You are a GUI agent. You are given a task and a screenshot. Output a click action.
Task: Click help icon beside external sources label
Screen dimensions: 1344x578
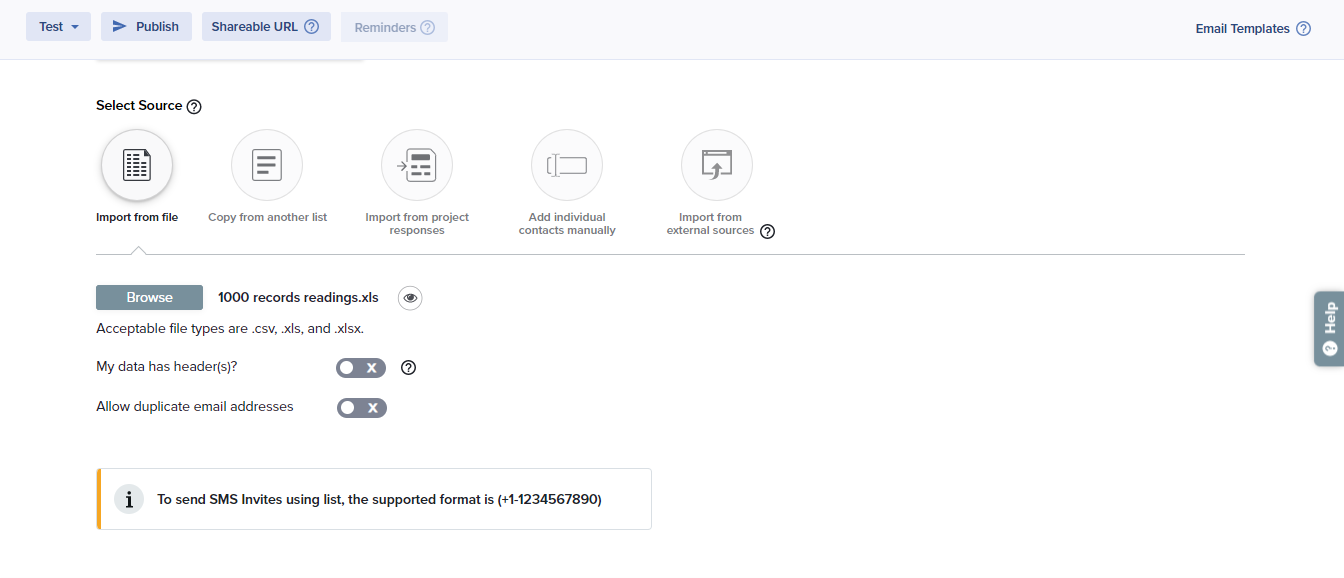tap(768, 232)
